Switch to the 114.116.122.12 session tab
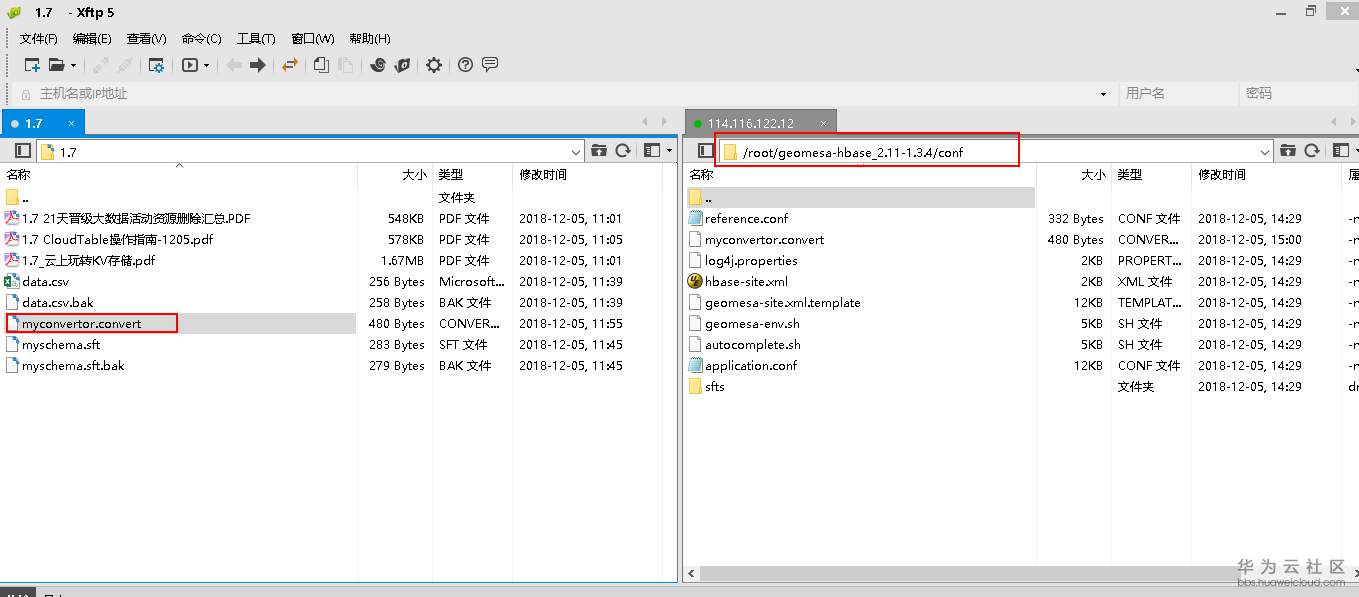 [x=750, y=123]
